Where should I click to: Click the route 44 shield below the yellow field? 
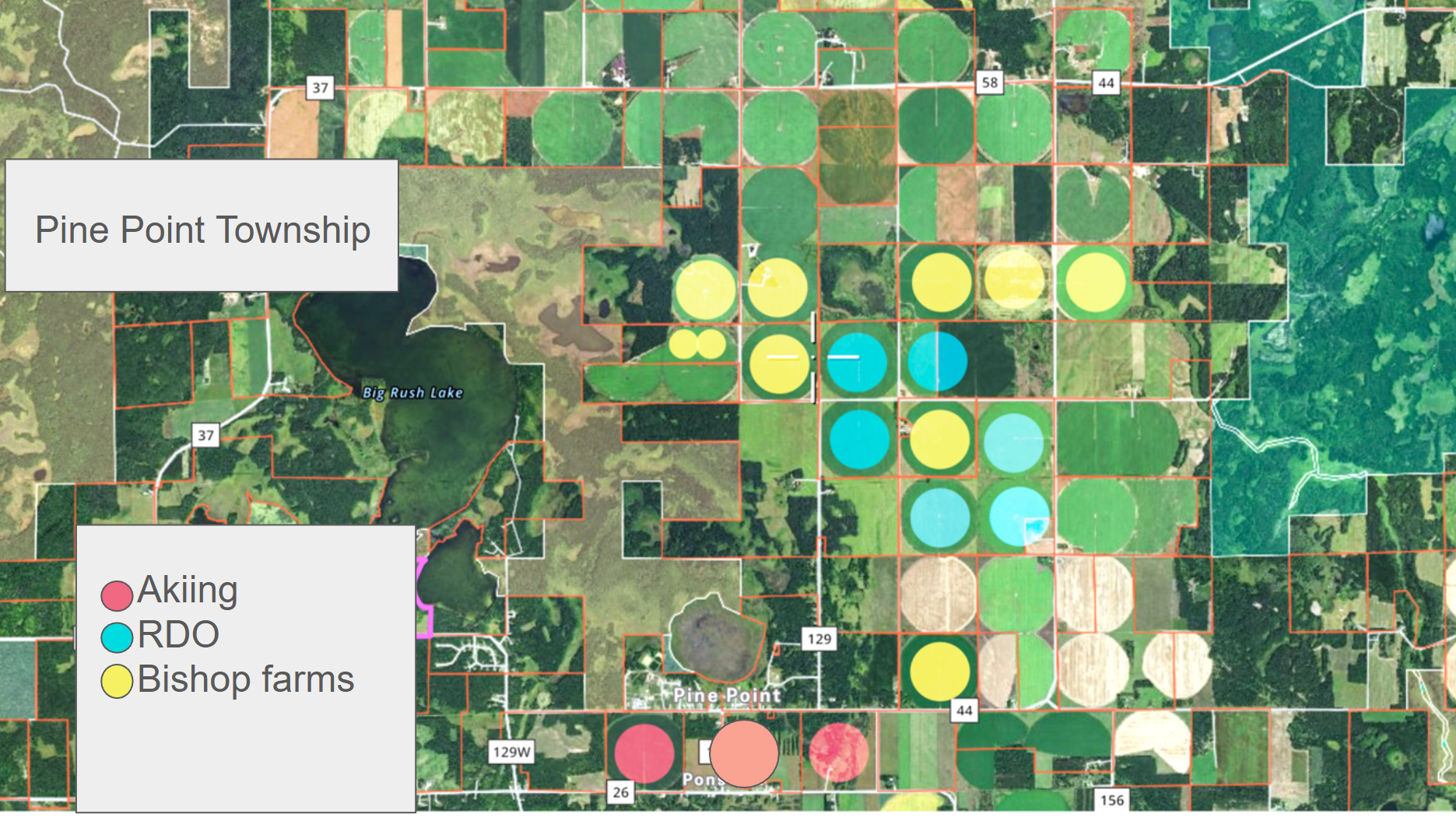(x=964, y=710)
